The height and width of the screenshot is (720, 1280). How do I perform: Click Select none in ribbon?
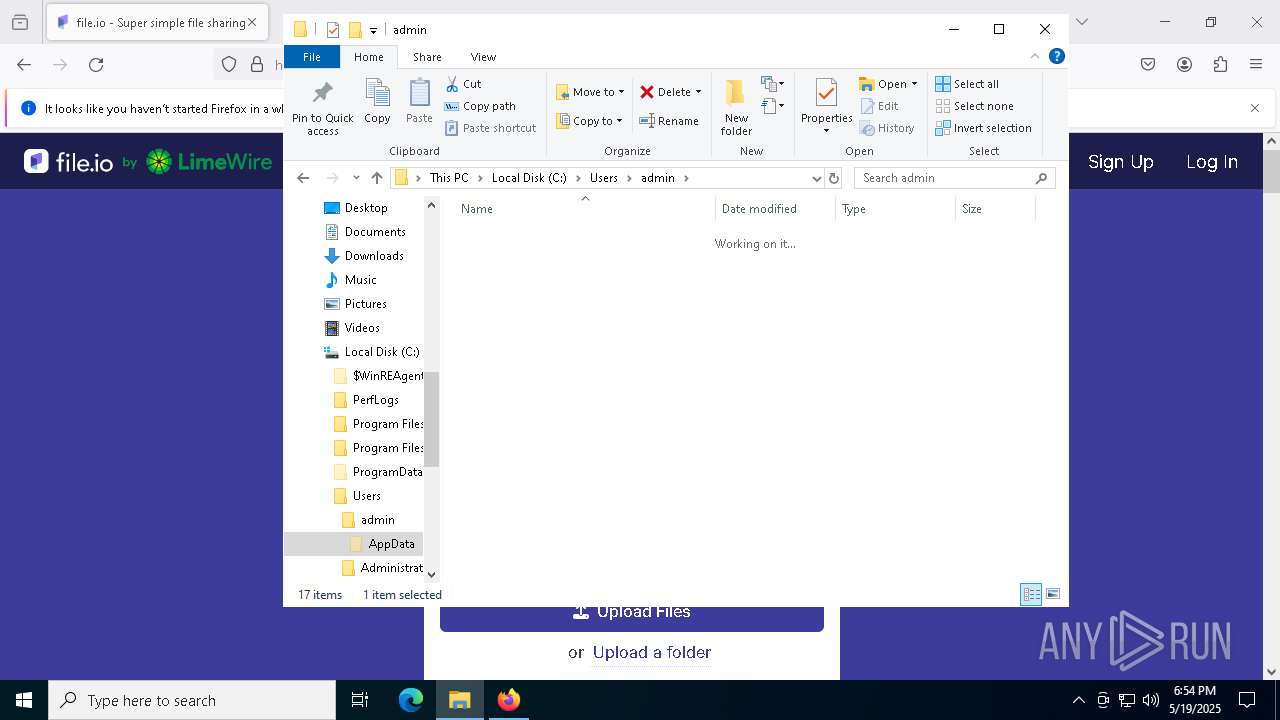coord(974,106)
